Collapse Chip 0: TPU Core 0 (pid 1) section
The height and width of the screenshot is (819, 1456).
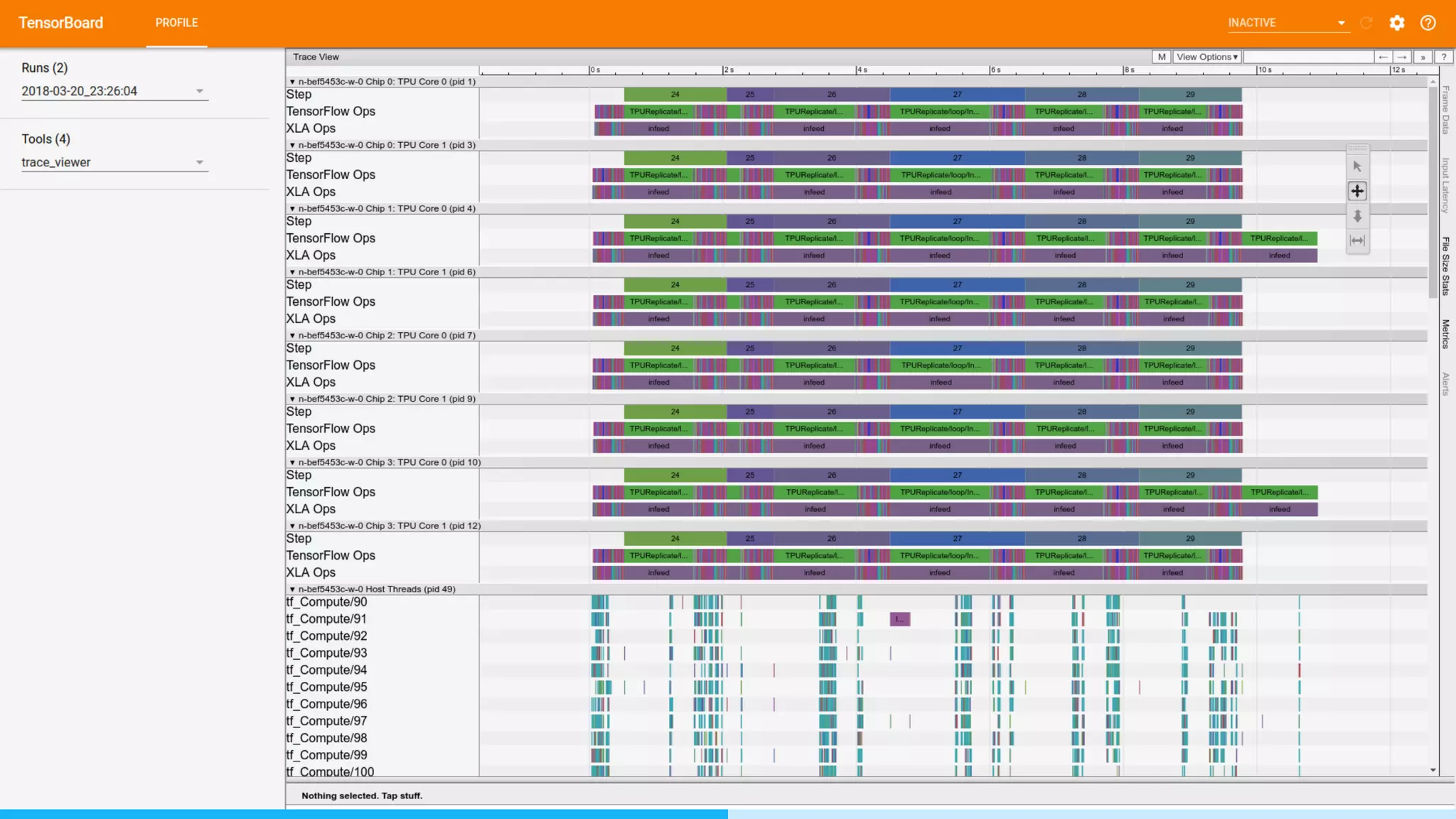[x=292, y=82]
